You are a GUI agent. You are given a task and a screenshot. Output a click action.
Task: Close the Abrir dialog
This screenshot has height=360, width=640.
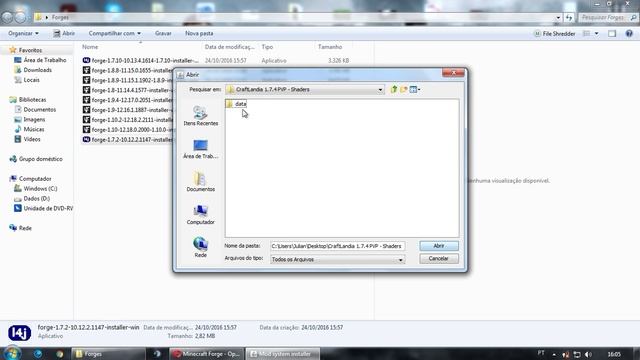pos(453,73)
